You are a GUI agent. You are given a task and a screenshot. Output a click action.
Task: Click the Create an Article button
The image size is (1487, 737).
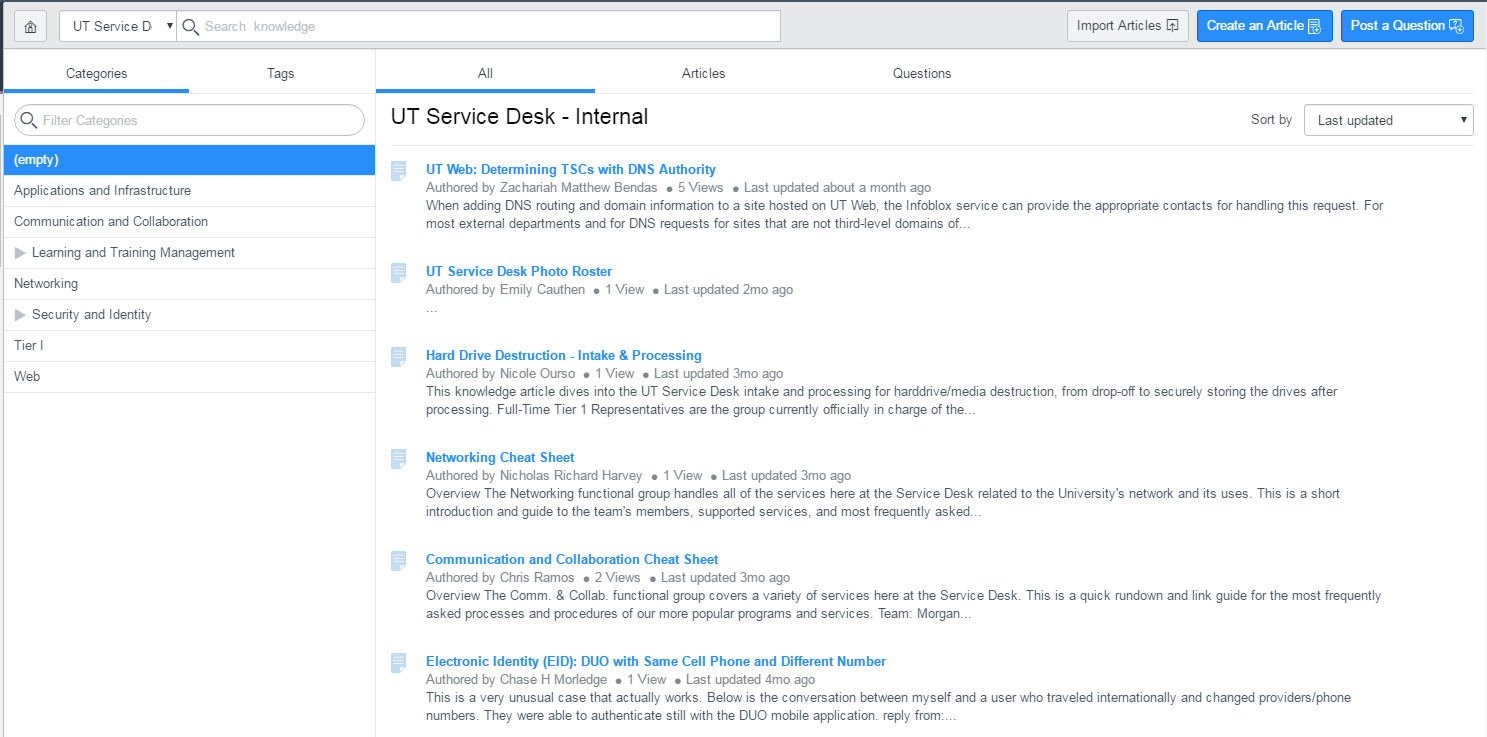pyautogui.click(x=1264, y=26)
